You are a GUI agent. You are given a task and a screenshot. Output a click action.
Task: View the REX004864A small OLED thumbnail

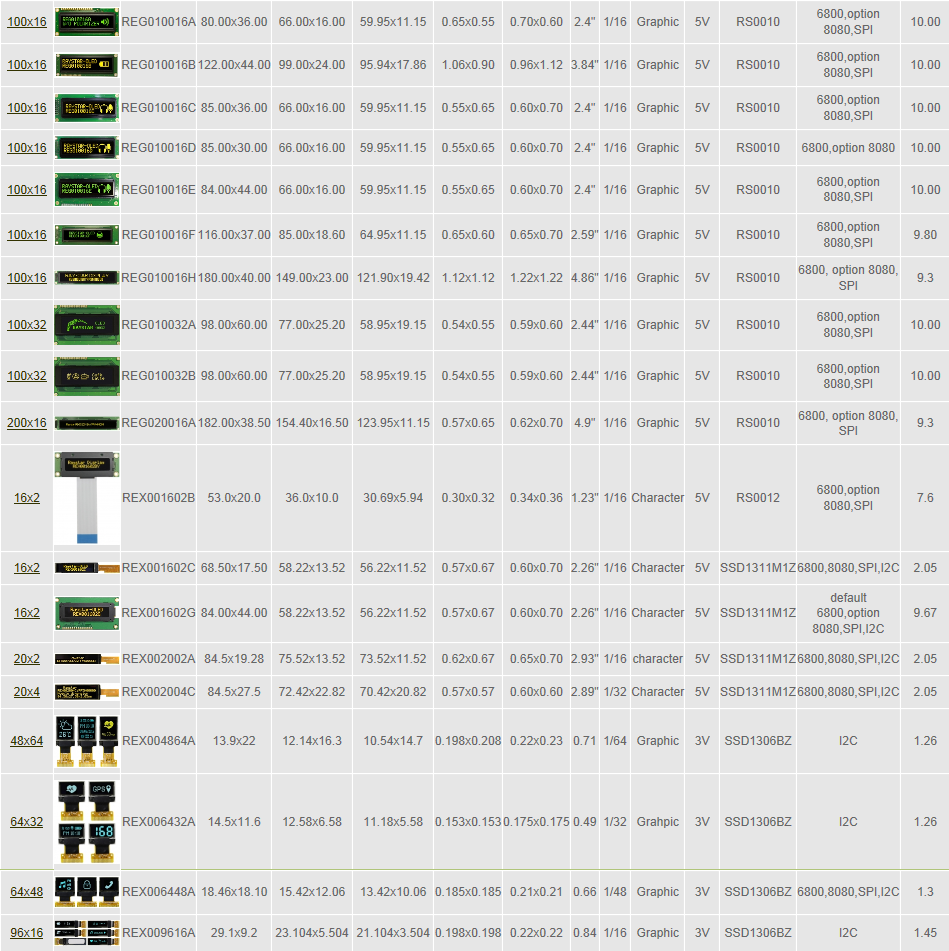pos(87,741)
